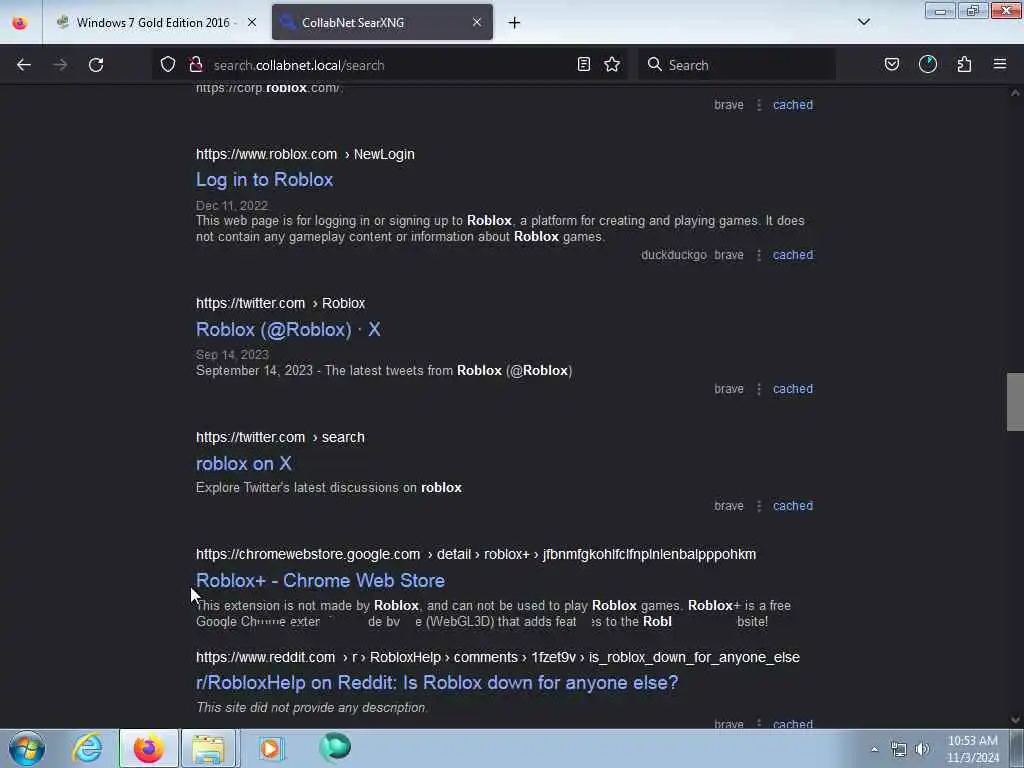Show hidden tray icons arrow

pos(874,749)
